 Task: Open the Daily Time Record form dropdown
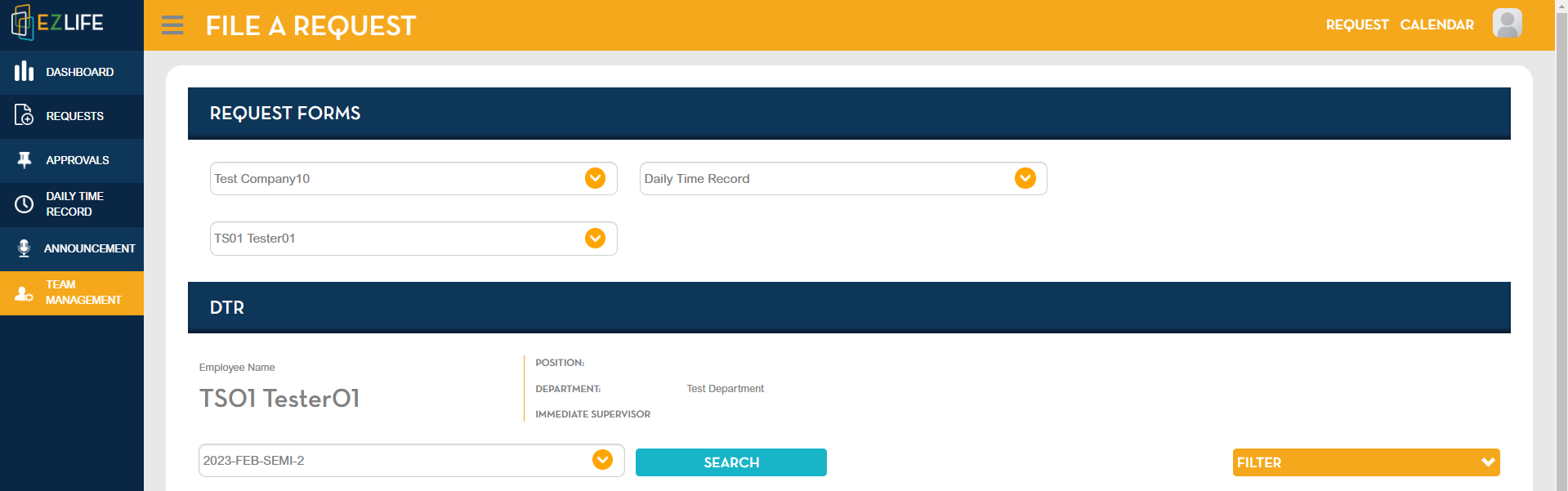(843, 178)
